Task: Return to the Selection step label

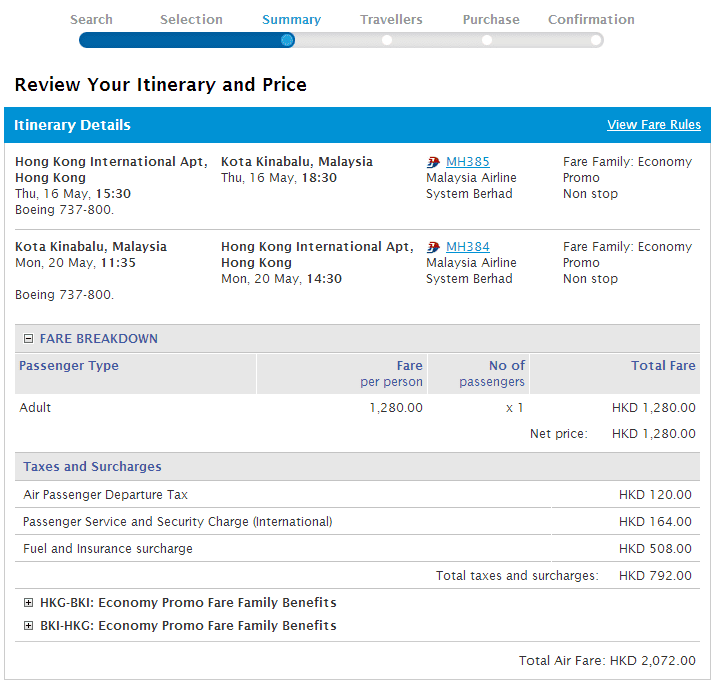Action: [191, 19]
